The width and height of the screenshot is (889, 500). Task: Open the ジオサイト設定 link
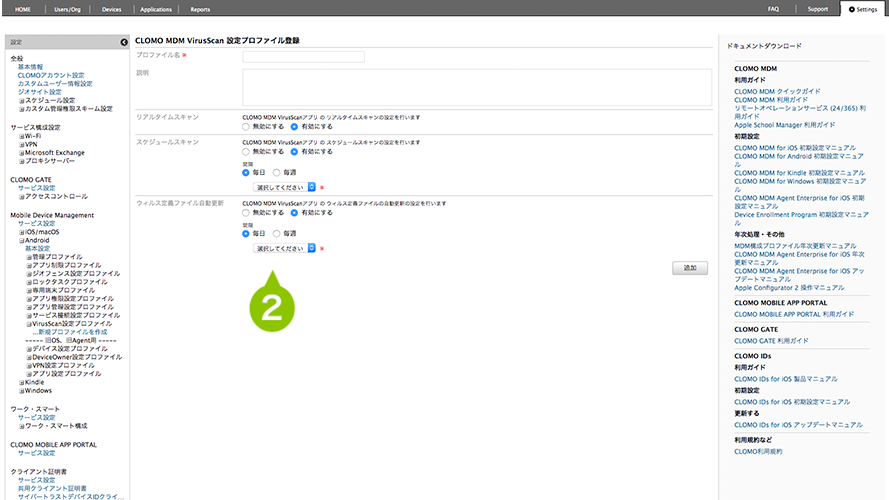pyautogui.click(x=39, y=92)
